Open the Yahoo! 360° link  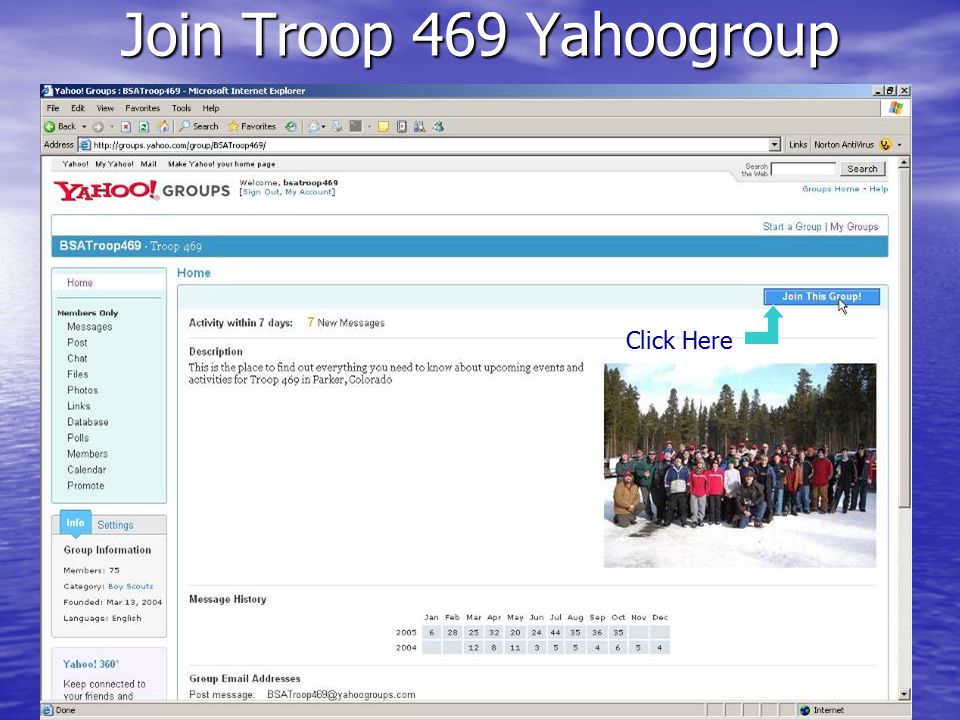(91, 664)
